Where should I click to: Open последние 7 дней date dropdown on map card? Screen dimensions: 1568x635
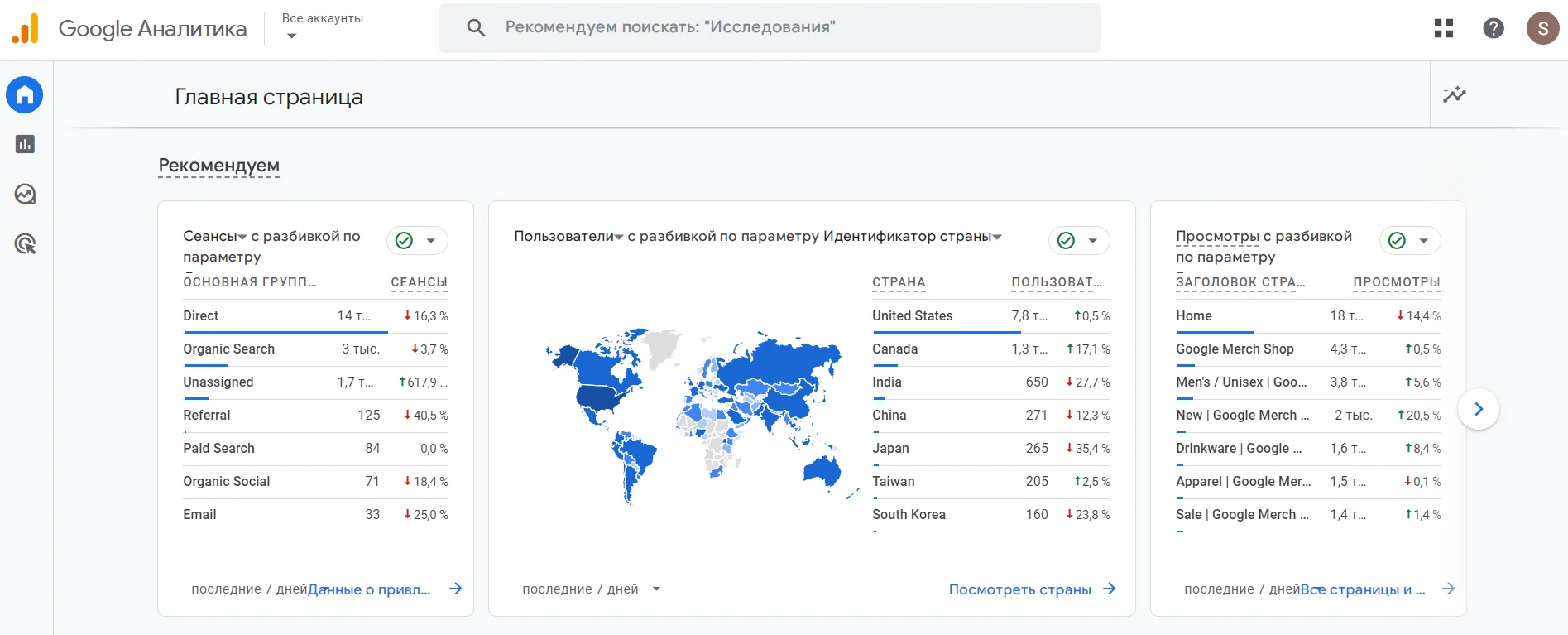(x=591, y=589)
